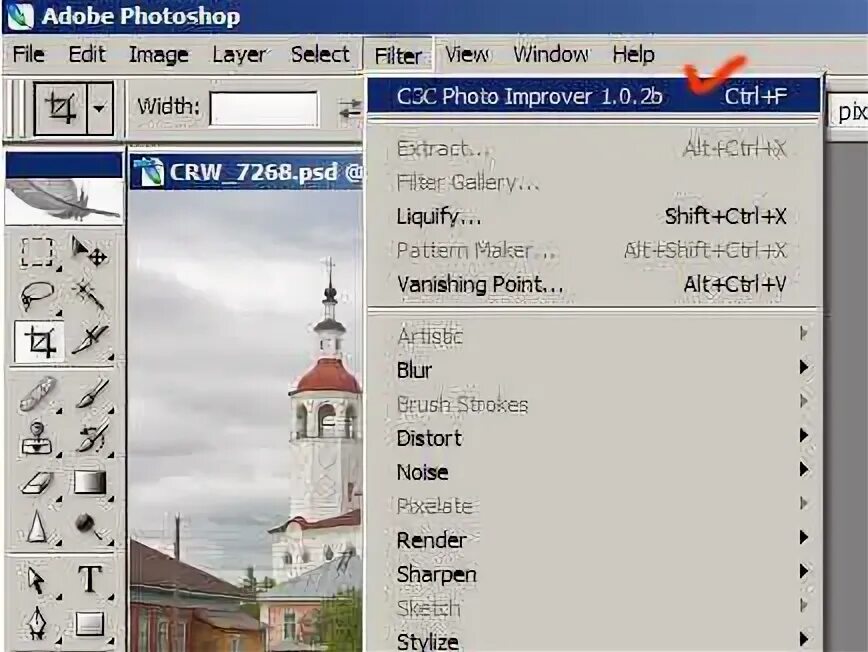Expand the Blur filter submenu
This screenshot has width=868, height=652.
tap(593, 370)
